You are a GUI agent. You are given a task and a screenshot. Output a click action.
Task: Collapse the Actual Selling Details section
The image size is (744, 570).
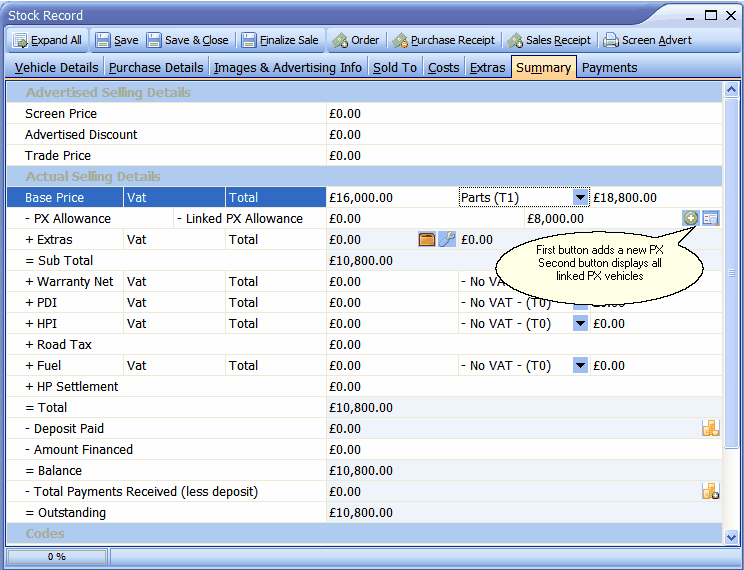tap(364, 176)
